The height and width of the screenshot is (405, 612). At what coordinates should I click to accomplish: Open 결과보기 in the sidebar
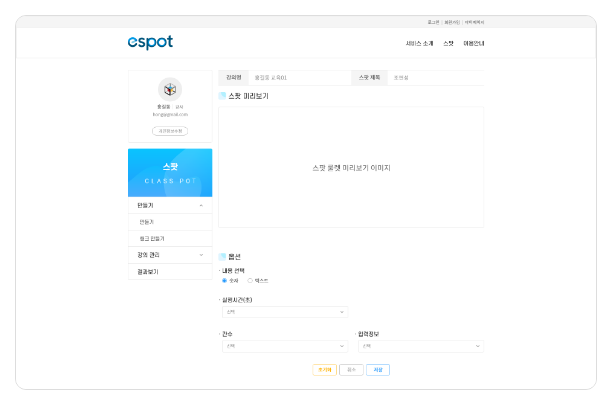tap(170, 272)
